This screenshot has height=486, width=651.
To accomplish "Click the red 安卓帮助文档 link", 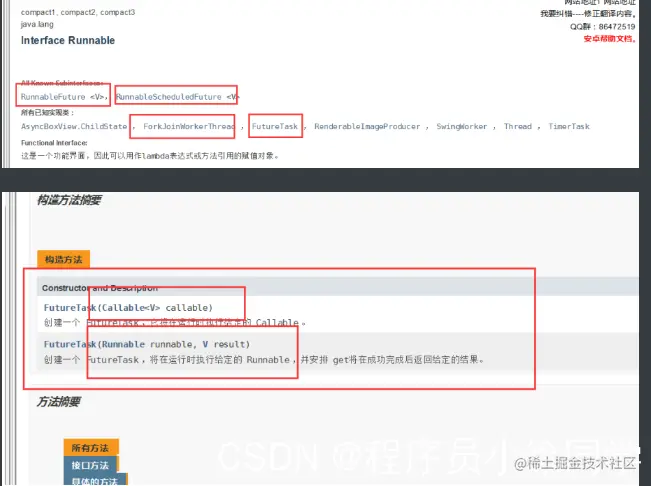I will point(609,39).
